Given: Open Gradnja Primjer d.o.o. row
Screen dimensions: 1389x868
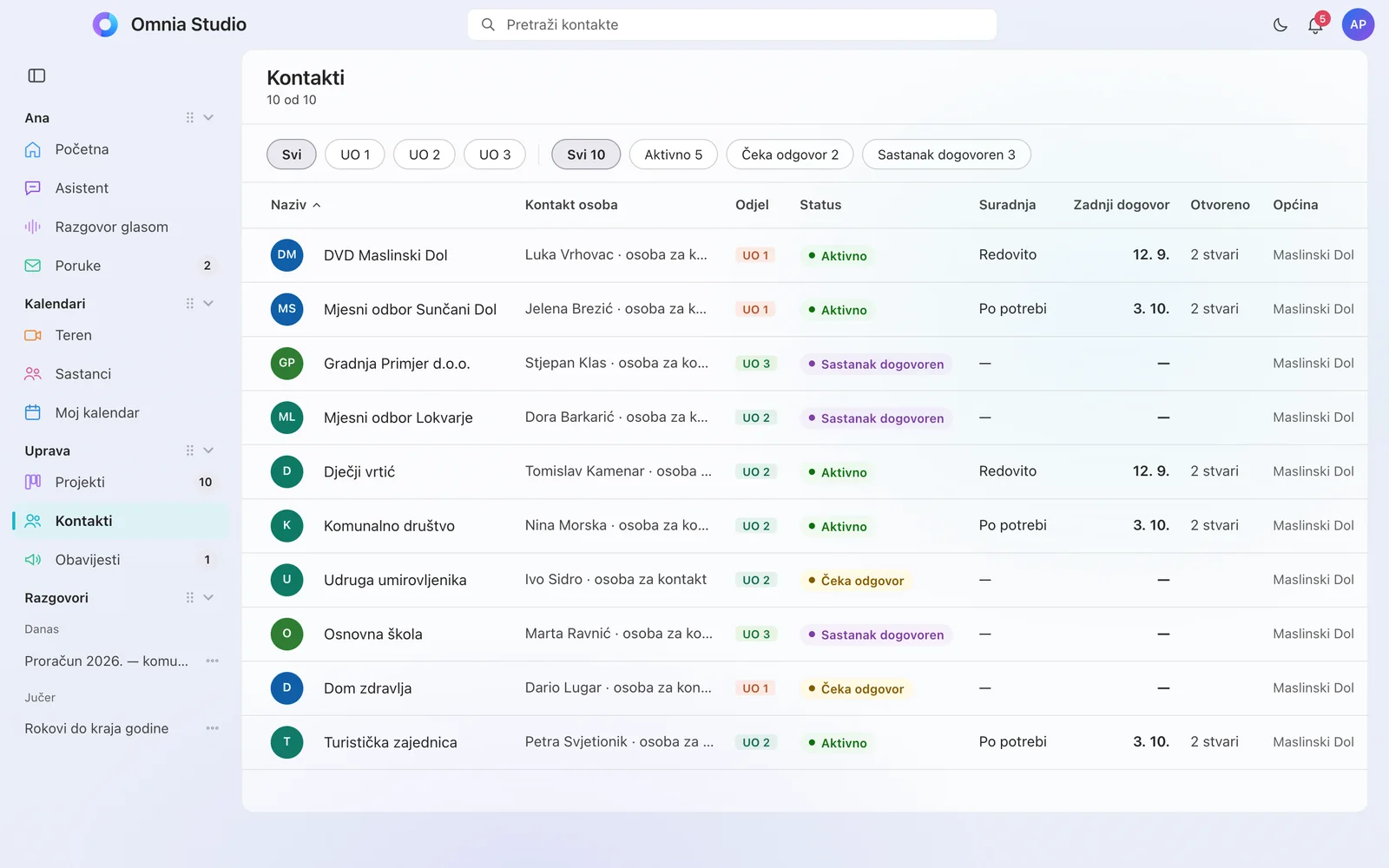Looking at the screenshot, I should pos(804,364).
